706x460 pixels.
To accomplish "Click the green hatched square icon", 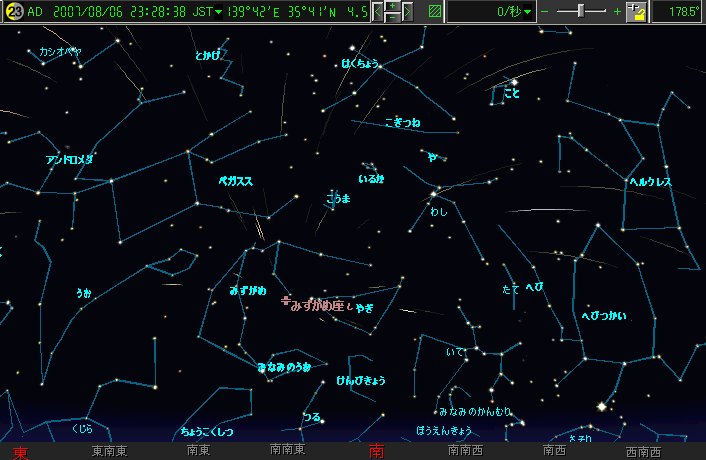I will pyautogui.click(x=434, y=12).
